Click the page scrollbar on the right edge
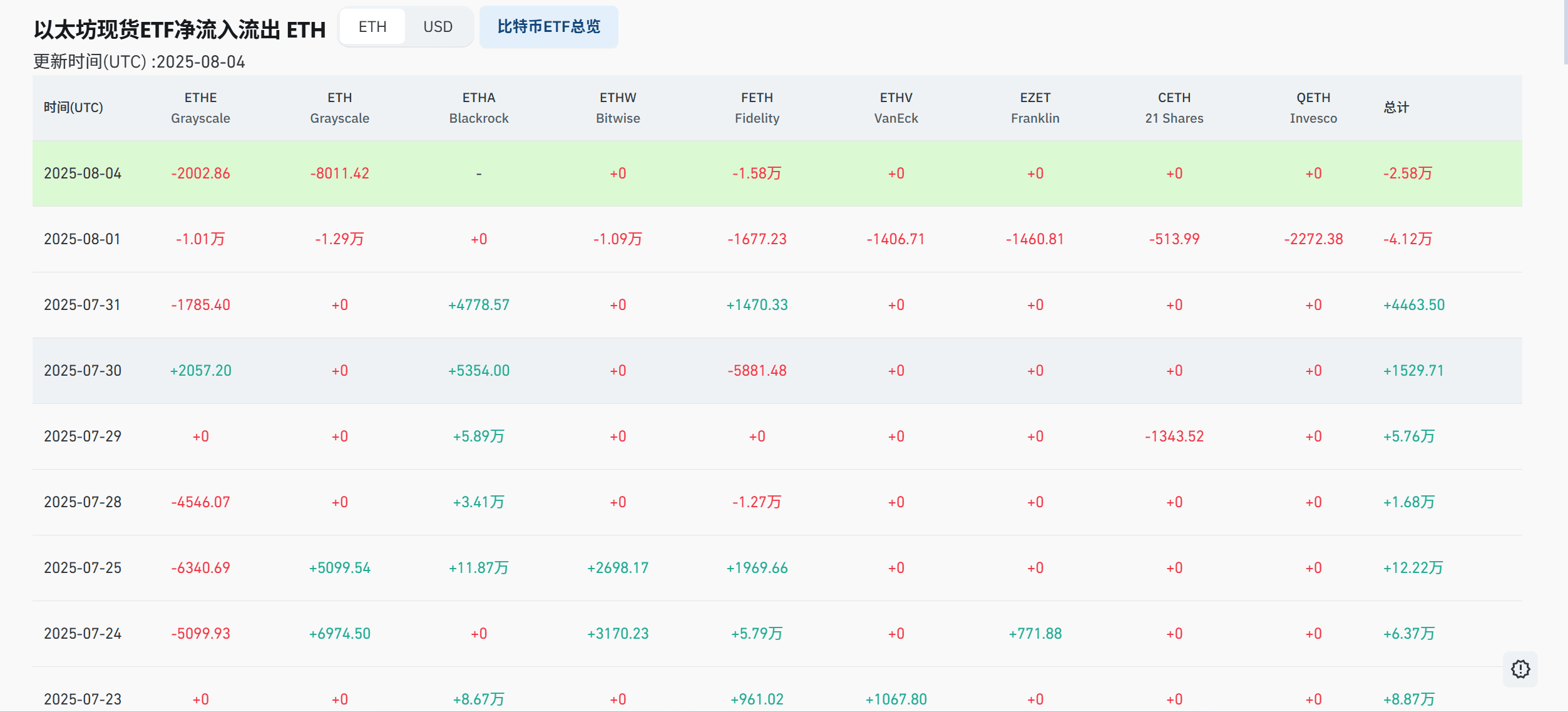The height and width of the screenshot is (712, 1568). pos(1565,33)
